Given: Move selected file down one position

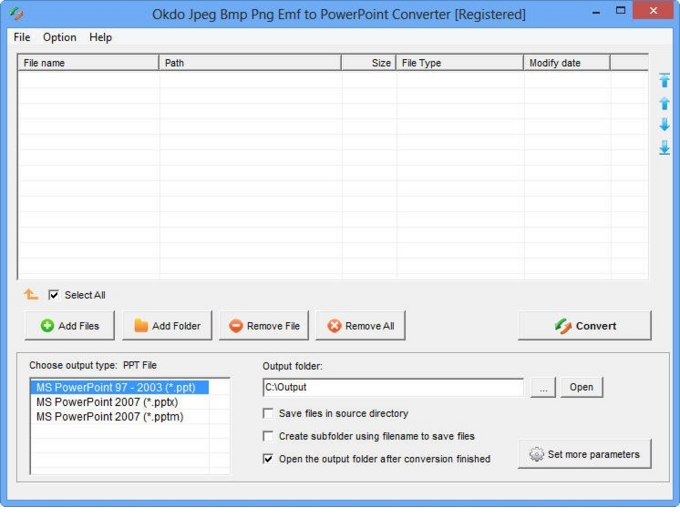Looking at the screenshot, I should point(664,125).
